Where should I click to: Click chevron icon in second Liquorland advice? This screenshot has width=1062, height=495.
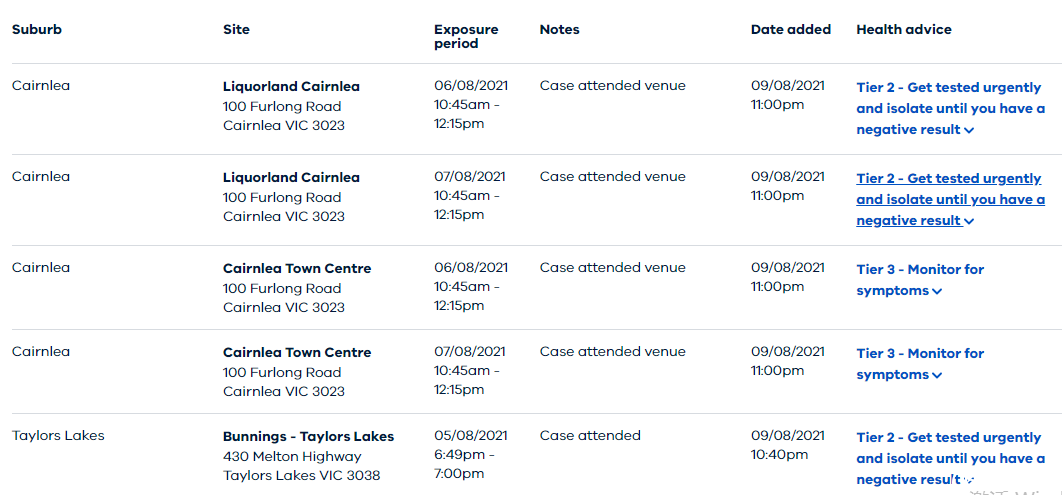pos(969,221)
